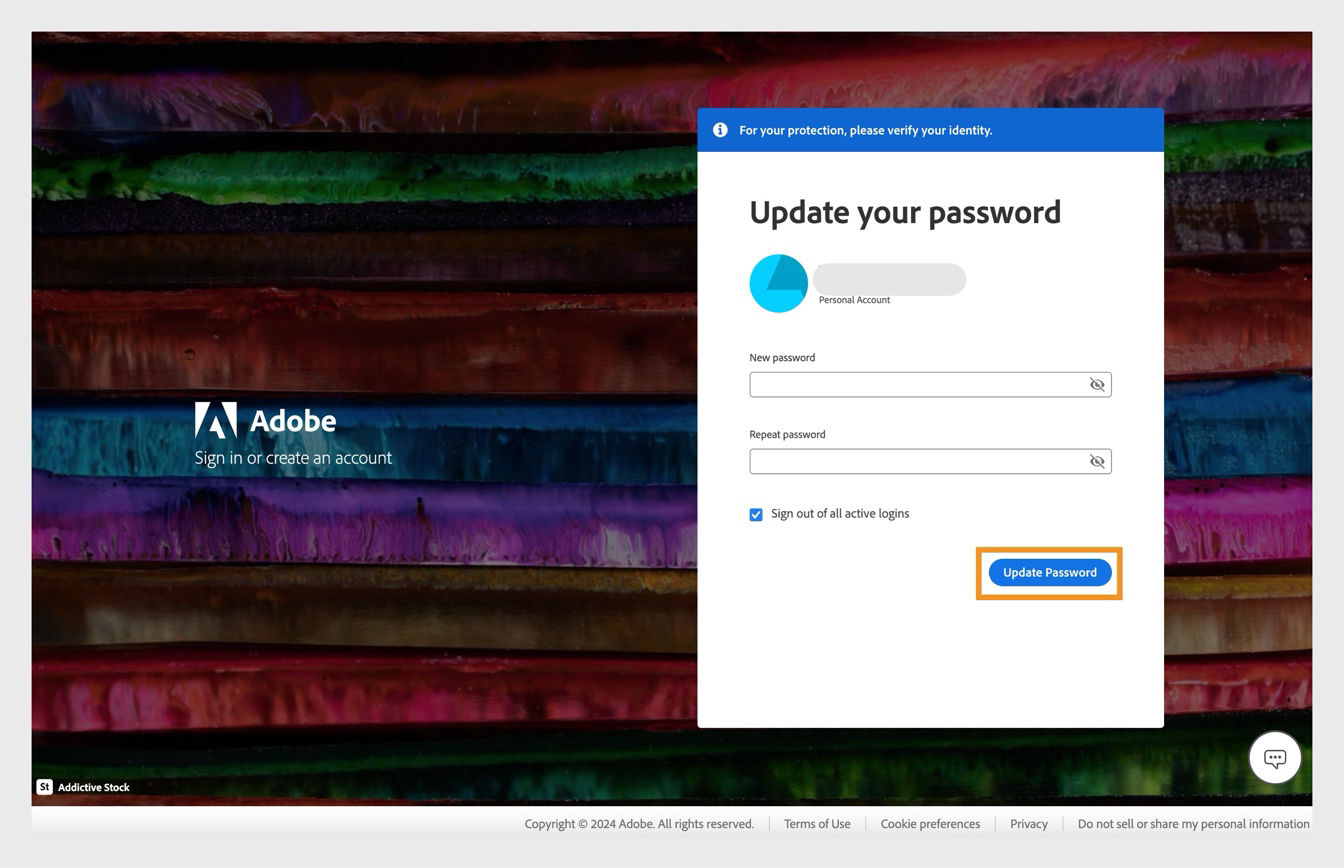Open the Terms of Use page
This screenshot has height=868, width=1344.
click(817, 823)
